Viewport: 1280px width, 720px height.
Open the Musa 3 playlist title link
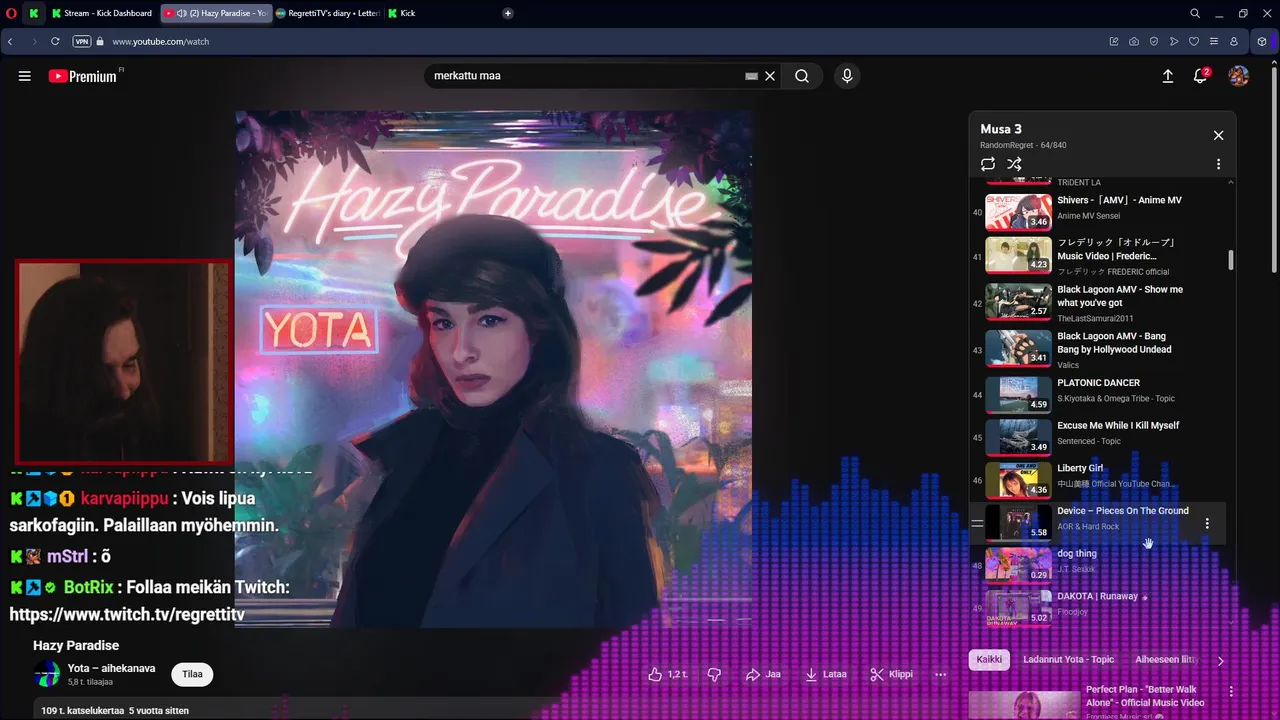coord(1001,129)
